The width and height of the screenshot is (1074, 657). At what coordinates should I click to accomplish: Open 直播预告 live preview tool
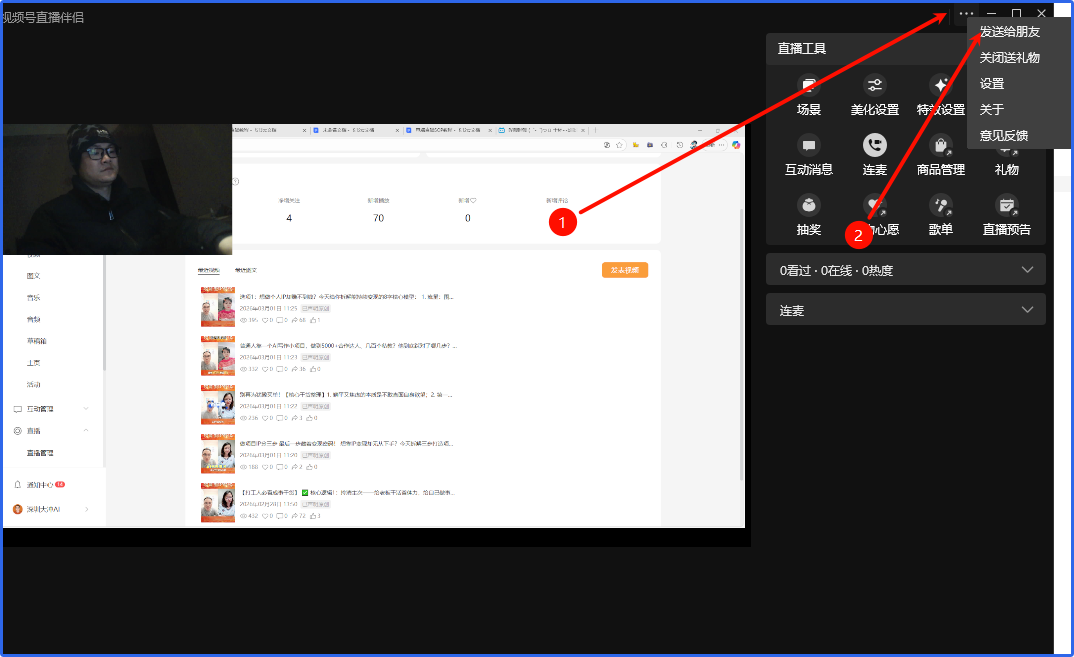pos(1006,215)
